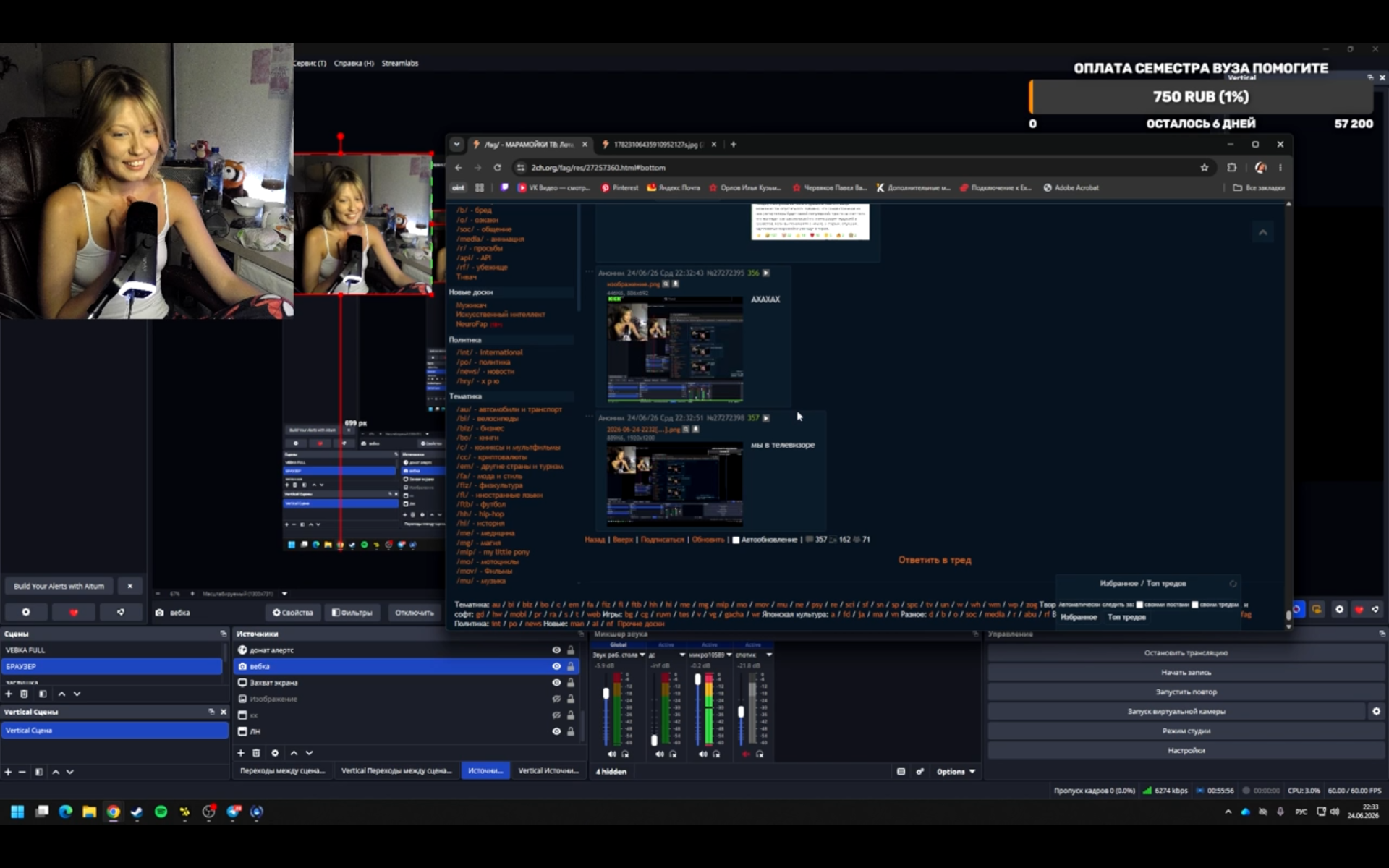This screenshot has height=868, width=1389.
Task: Remove selected scene using trash icon
Action: click(24, 694)
